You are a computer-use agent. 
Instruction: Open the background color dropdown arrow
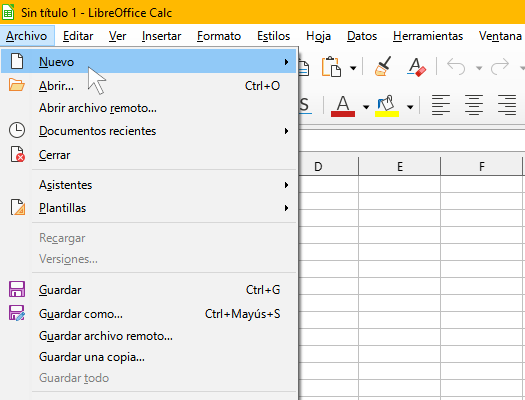pyautogui.click(x=410, y=107)
